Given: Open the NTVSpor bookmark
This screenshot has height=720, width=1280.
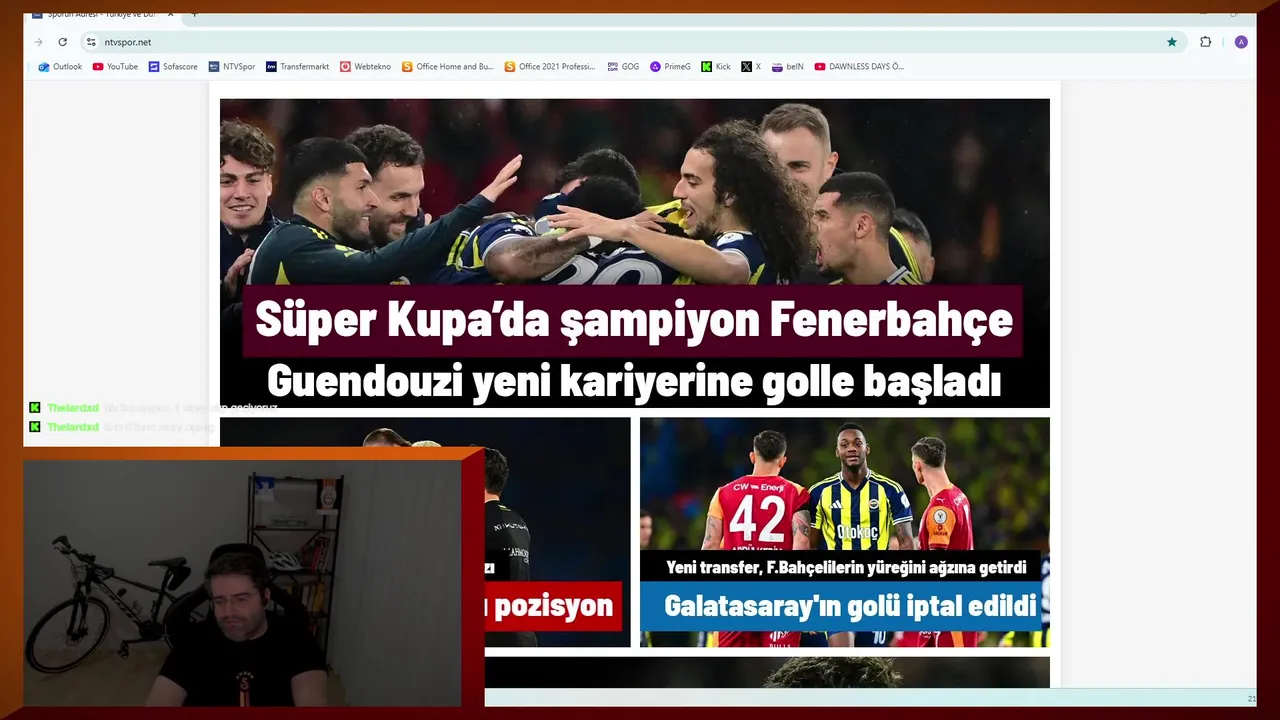Looking at the screenshot, I should coord(232,67).
